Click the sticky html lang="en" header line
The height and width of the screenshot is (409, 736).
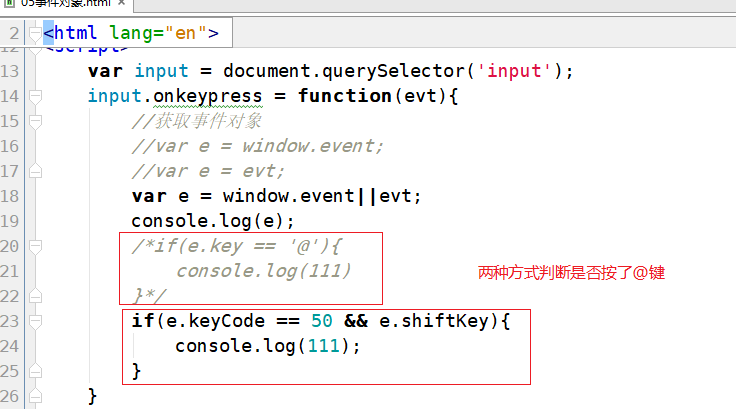pyautogui.click(x=131, y=34)
